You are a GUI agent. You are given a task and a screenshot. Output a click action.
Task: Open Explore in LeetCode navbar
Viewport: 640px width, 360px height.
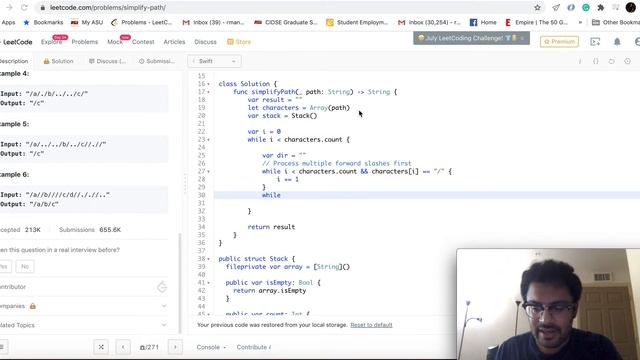51,42
